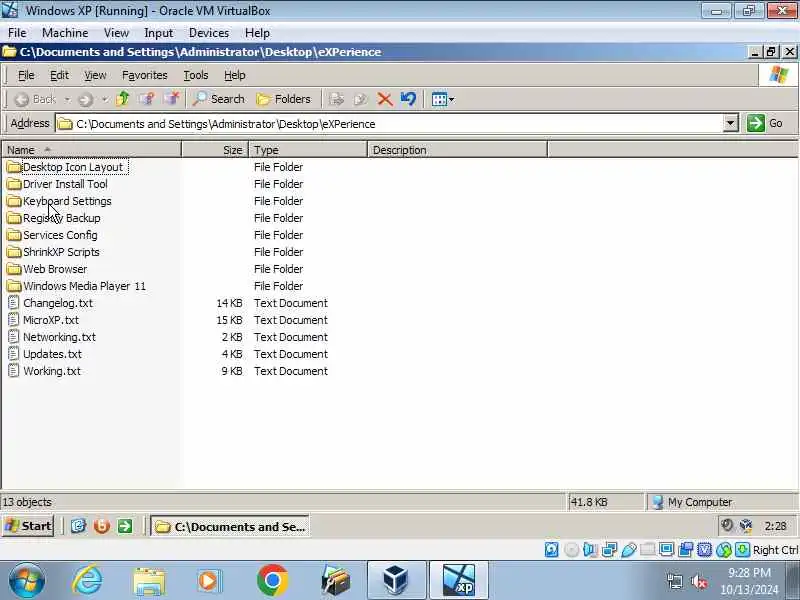This screenshot has width=800, height=600.
Task: Click the VirtualBox CPU status icon with V
Action: (705, 549)
